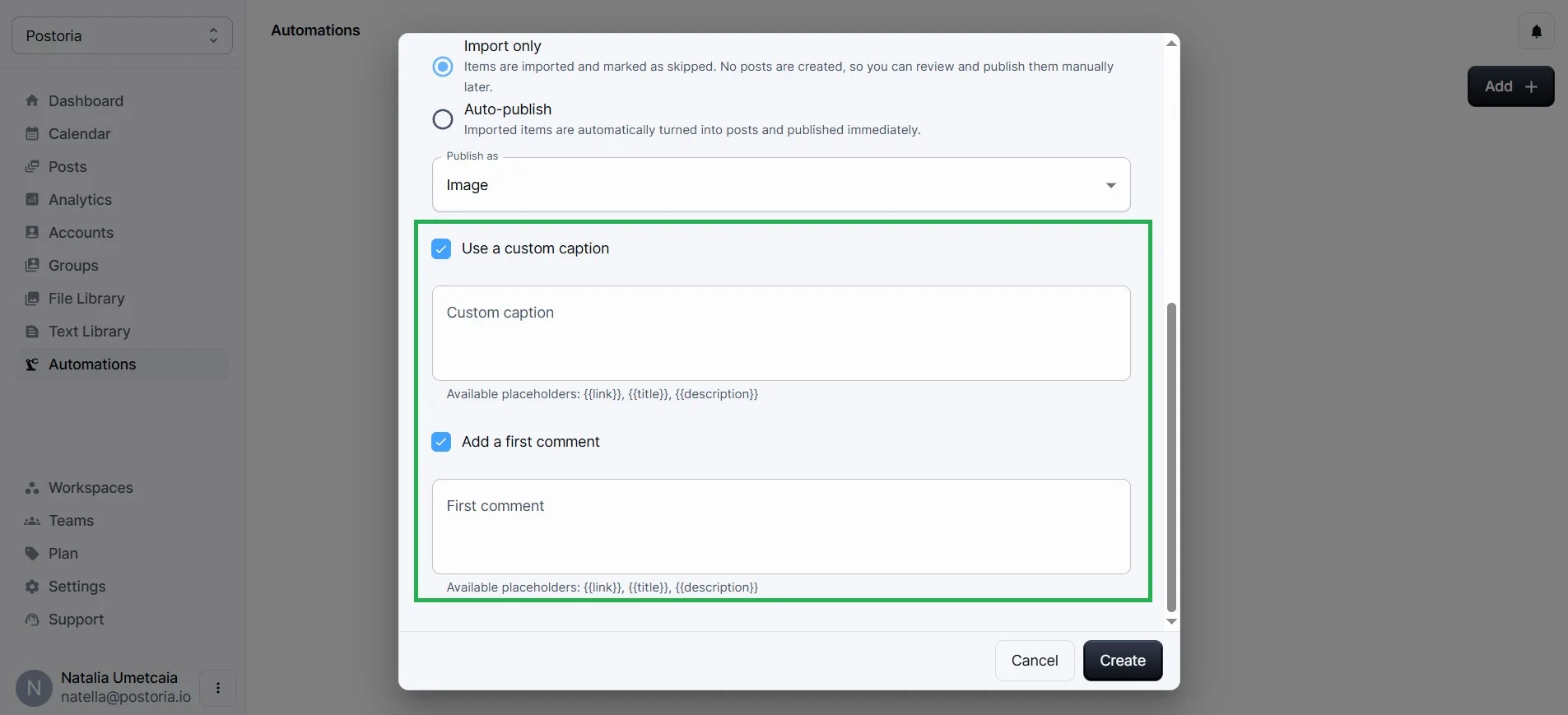
Task: Select the Import only radio button
Action: click(x=443, y=67)
